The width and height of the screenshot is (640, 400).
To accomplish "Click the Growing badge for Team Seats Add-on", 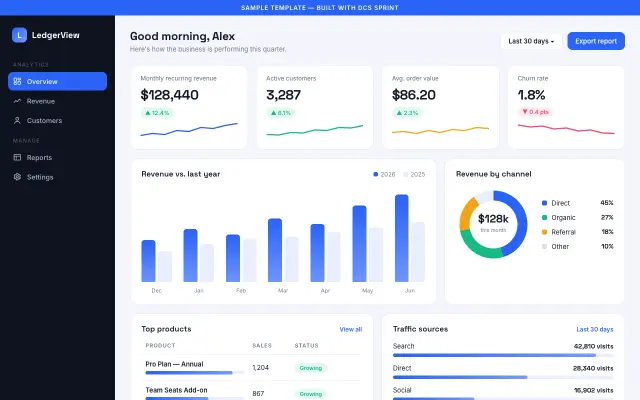I will [x=311, y=394].
